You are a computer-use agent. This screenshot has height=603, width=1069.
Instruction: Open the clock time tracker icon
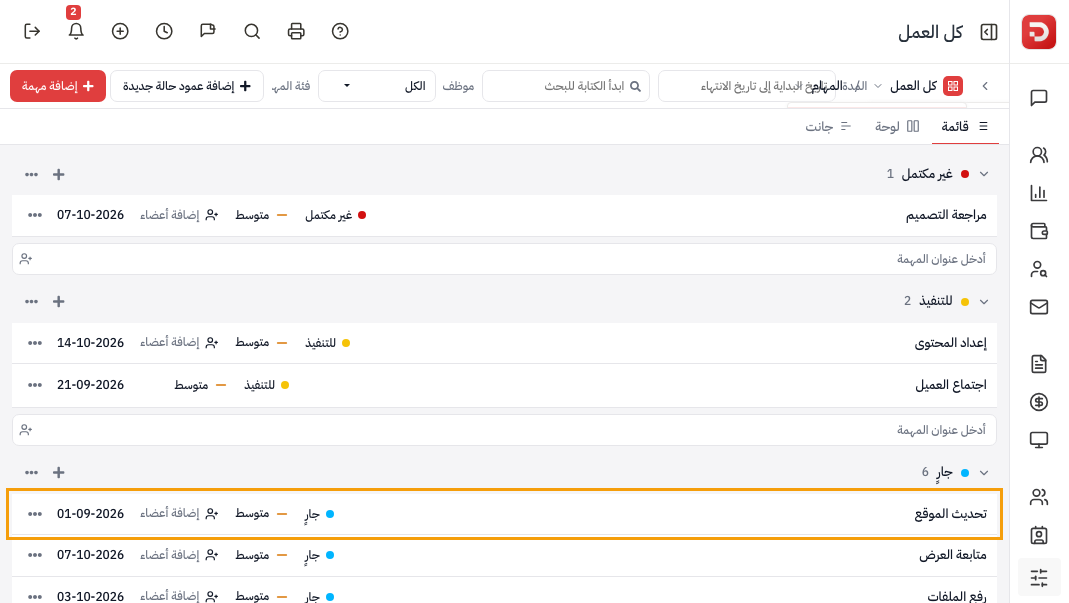[x=164, y=31]
